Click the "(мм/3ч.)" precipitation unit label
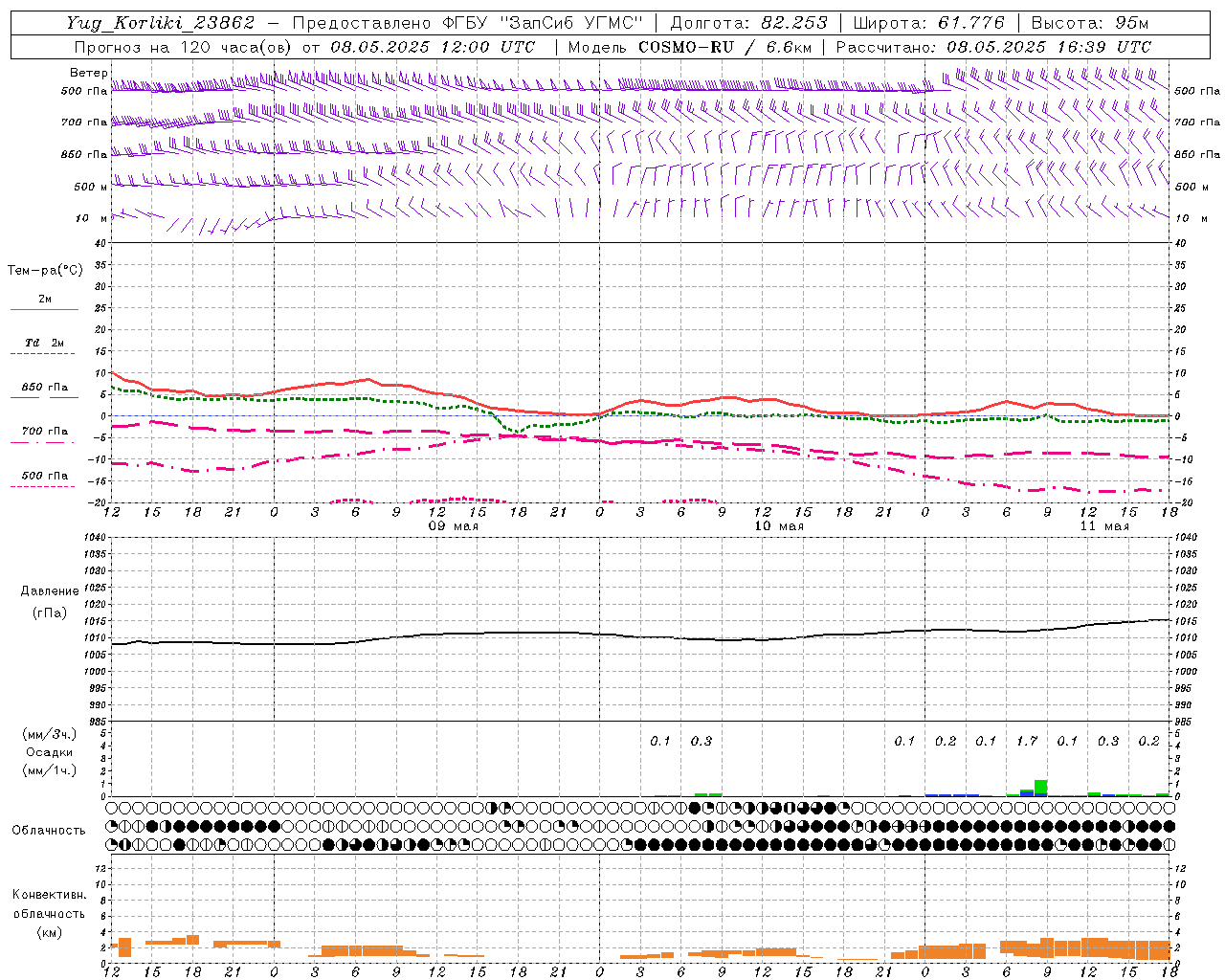Image resolution: width=1225 pixels, height=980 pixels. pos(50,734)
